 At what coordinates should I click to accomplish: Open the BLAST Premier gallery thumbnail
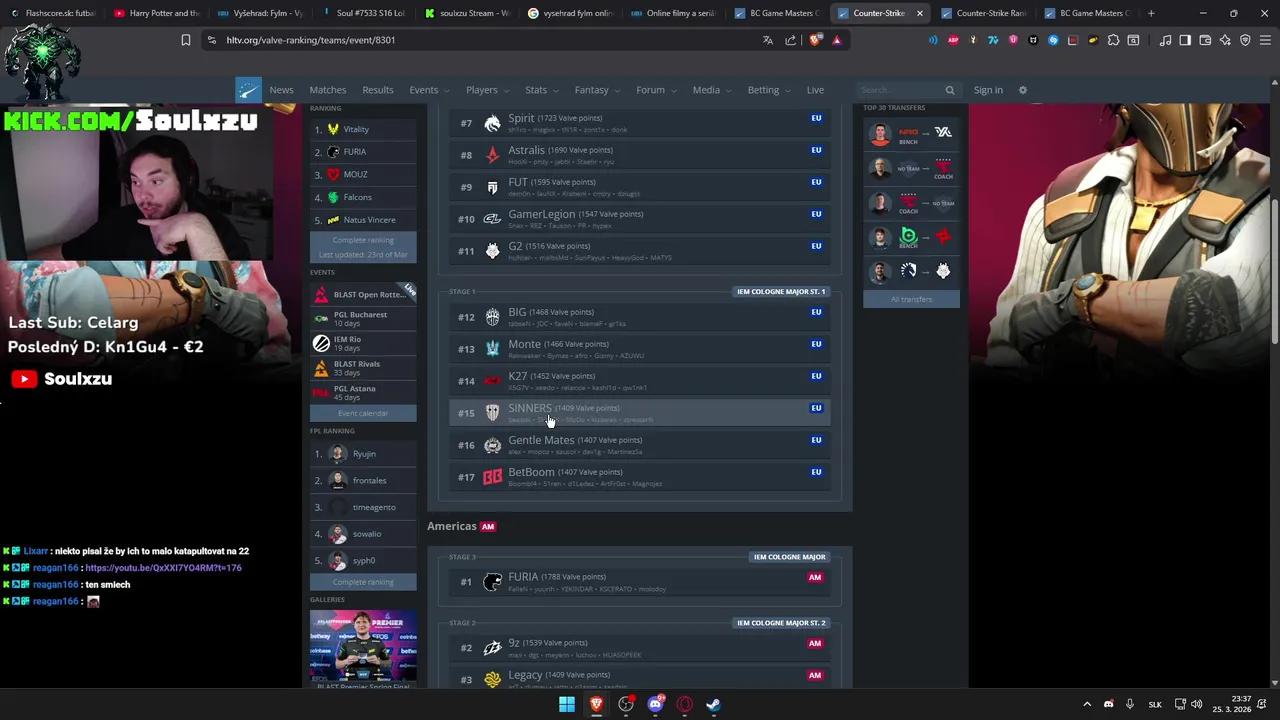pyautogui.click(x=364, y=646)
